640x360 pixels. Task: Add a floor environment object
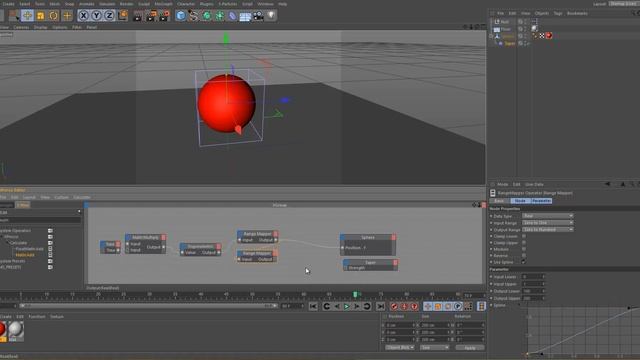coord(245,16)
